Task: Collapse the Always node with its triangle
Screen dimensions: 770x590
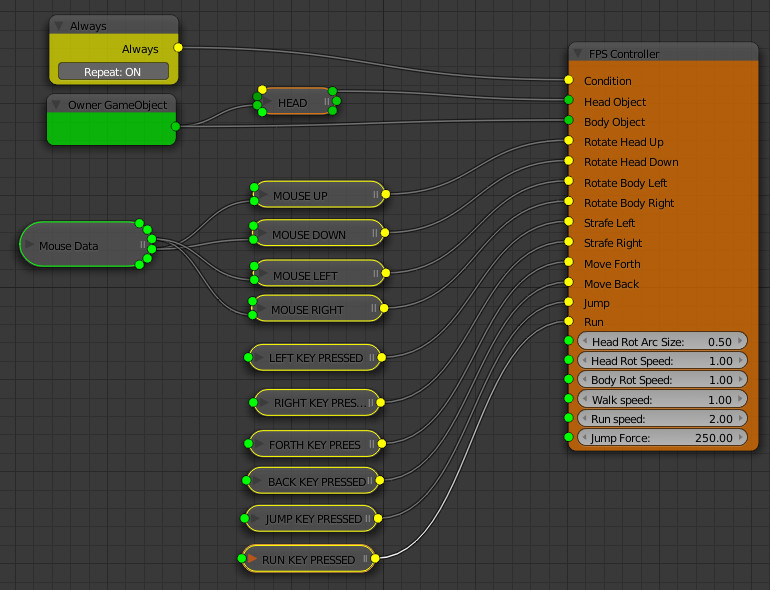Action: tap(59, 26)
